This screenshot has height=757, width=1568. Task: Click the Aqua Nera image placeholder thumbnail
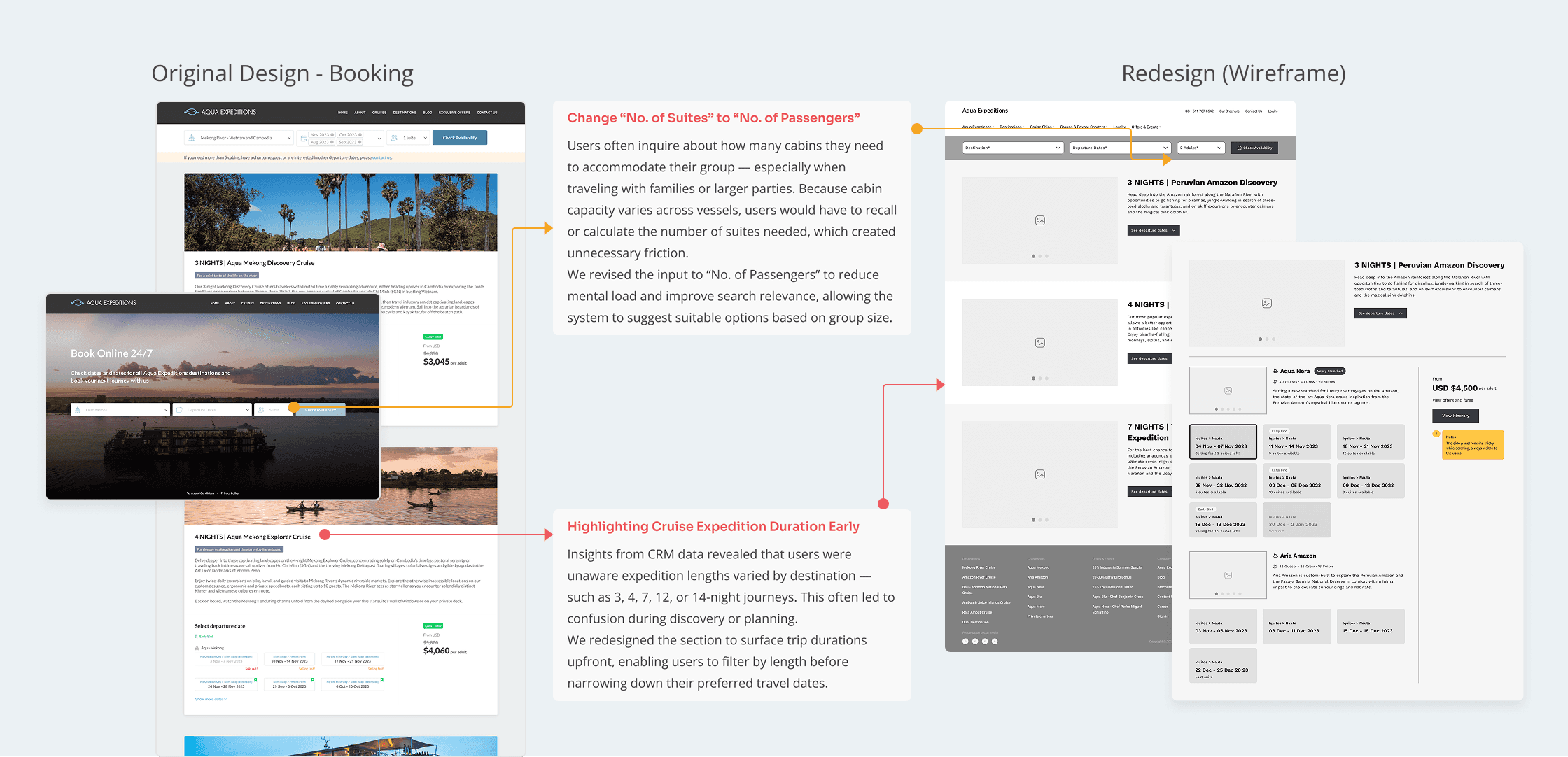coord(1228,390)
